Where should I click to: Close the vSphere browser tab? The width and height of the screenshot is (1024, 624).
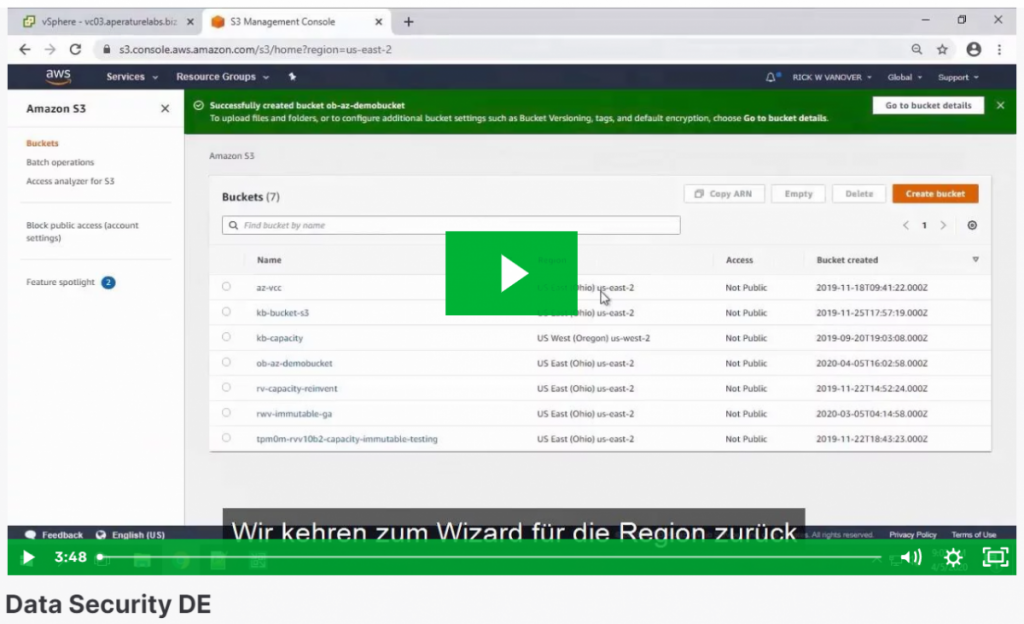click(190, 22)
